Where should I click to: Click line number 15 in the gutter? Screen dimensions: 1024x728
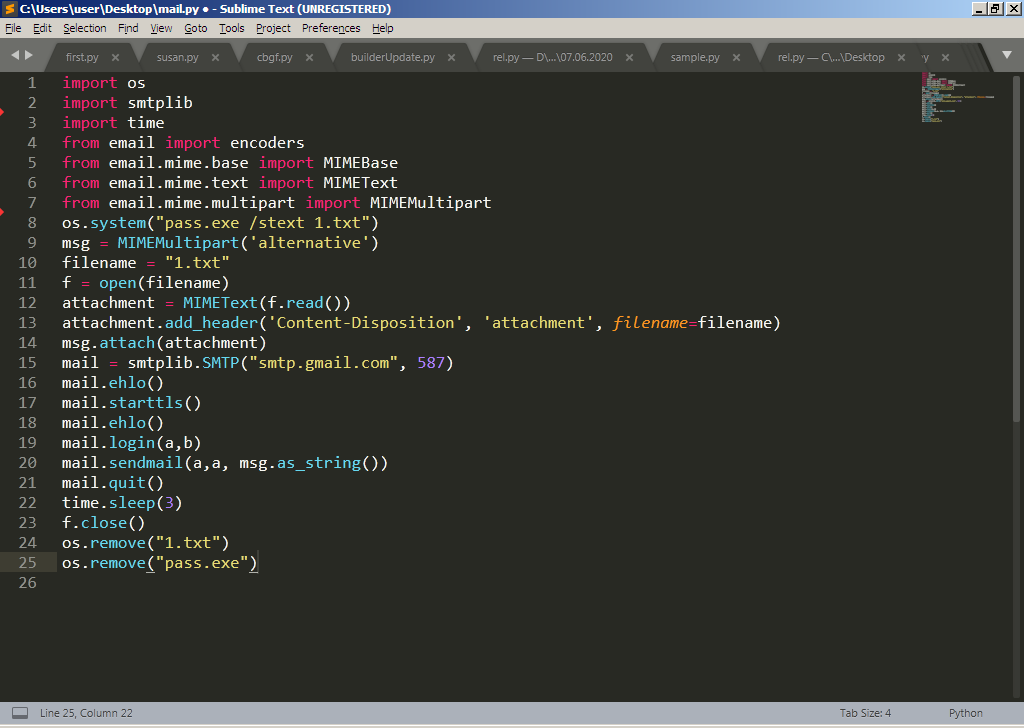tap(27, 362)
